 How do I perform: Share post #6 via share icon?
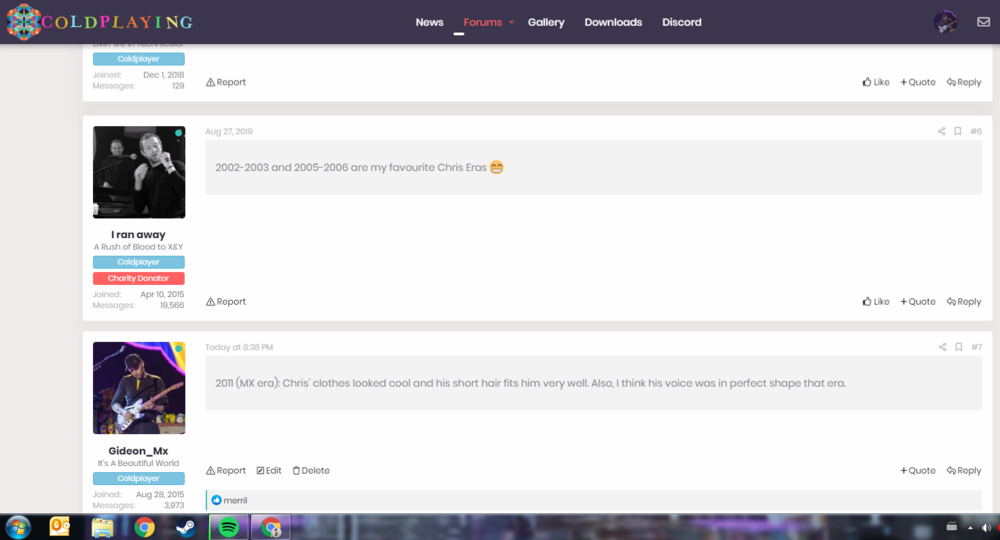[x=941, y=131]
